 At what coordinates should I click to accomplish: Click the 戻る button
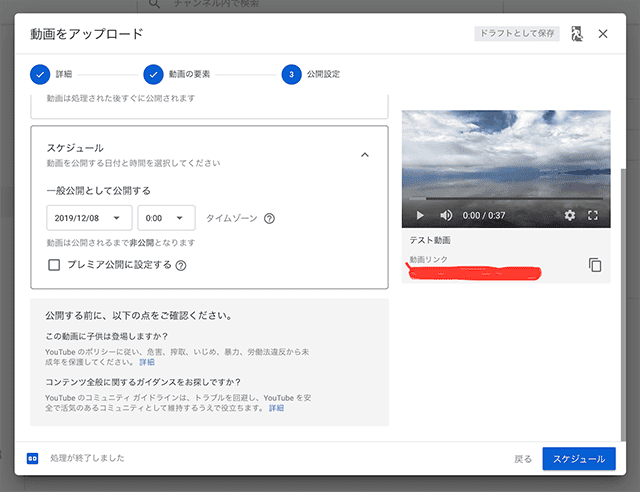523,459
